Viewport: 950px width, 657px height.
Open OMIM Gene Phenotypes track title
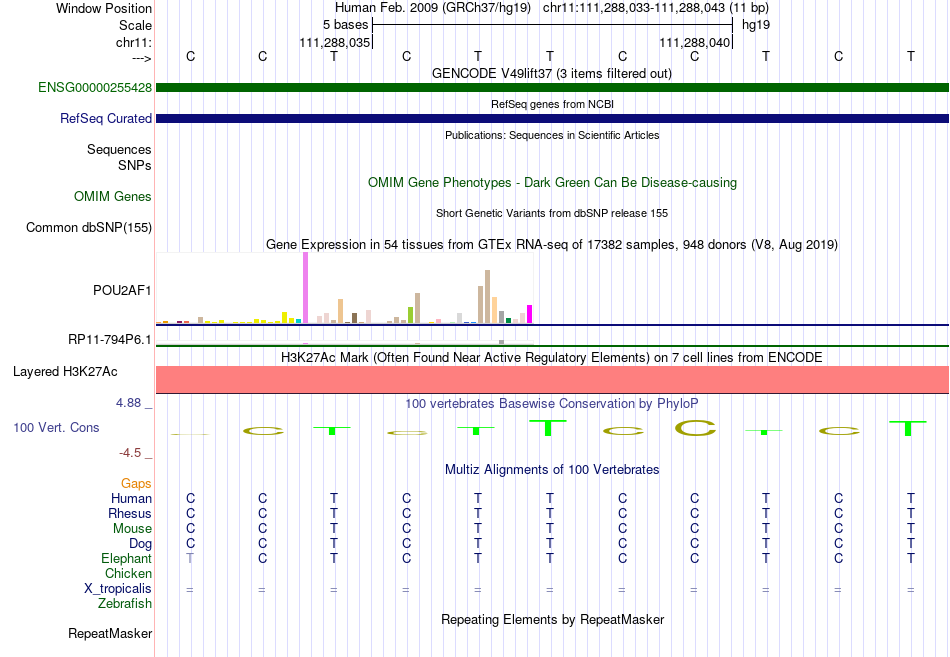click(x=552, y=182)
